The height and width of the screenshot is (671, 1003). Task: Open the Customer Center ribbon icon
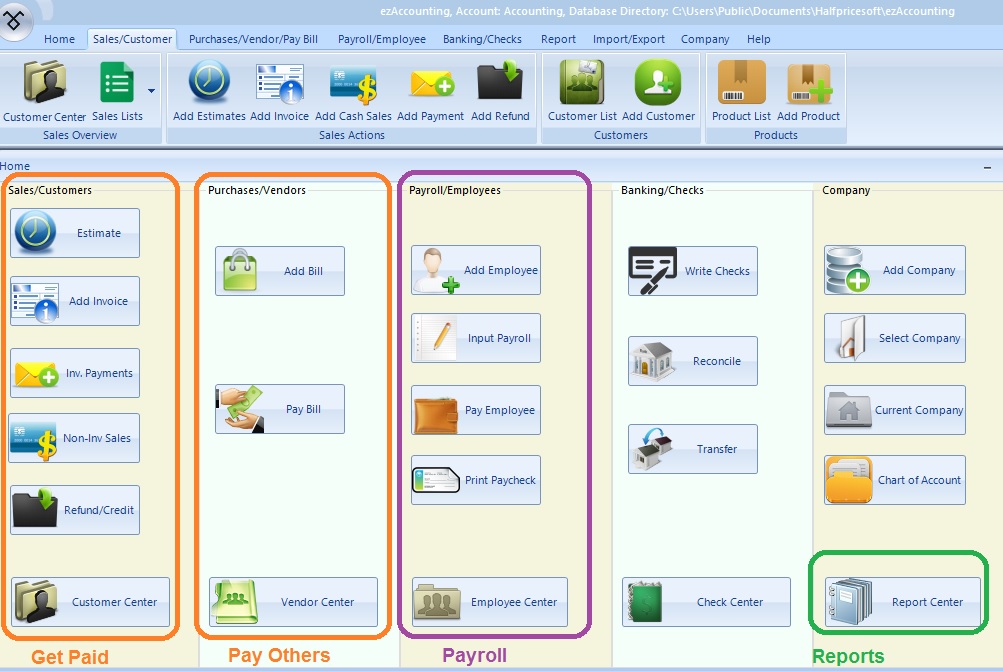click(45, 84)
